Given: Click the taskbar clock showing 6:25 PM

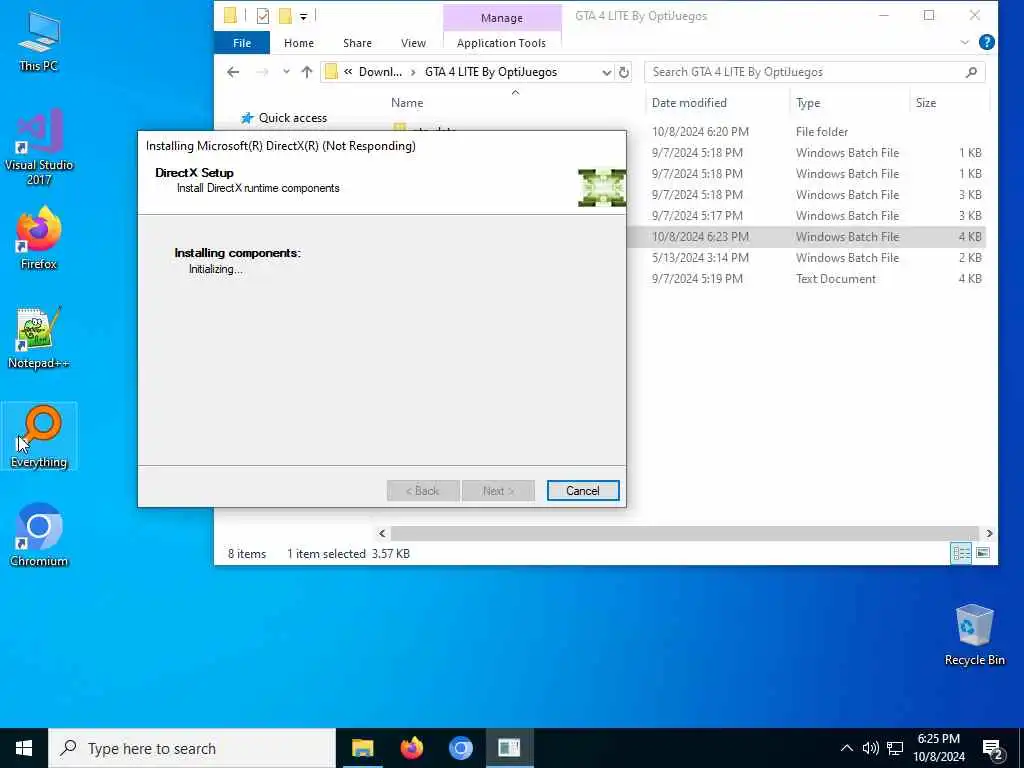Looking at the screenshot, I should (x=938, y=748).
